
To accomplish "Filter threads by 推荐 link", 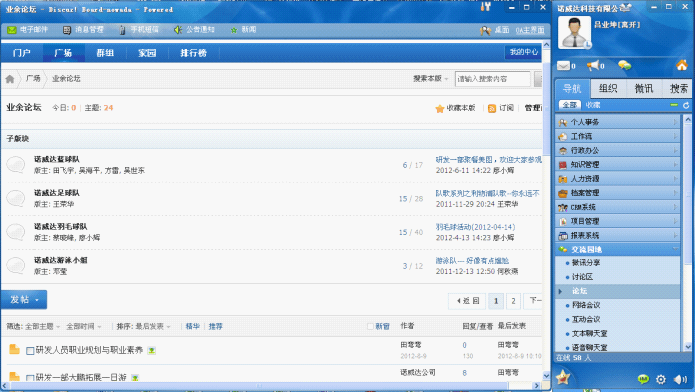I will [215, 326].
